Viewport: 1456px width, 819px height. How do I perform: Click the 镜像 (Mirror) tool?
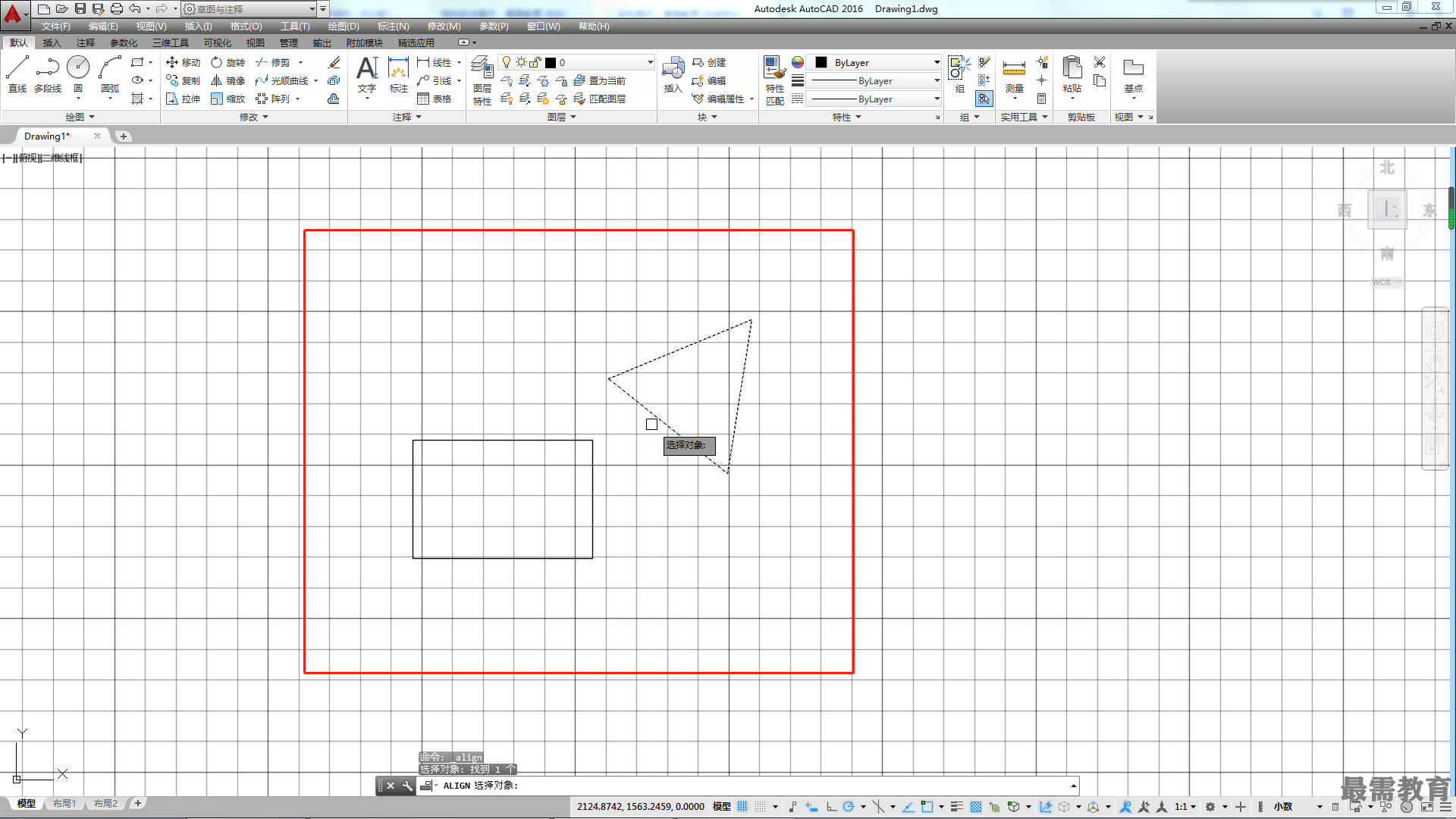[227, 80]
